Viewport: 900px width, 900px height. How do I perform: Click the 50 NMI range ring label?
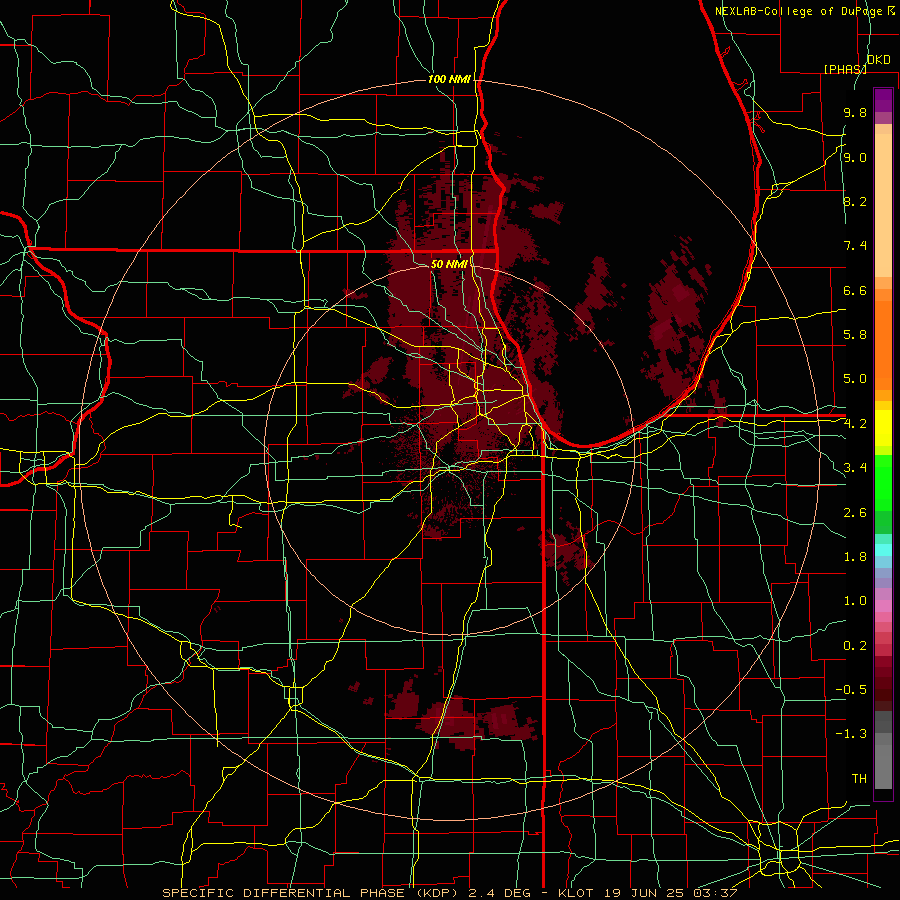[x=449, y=264]
